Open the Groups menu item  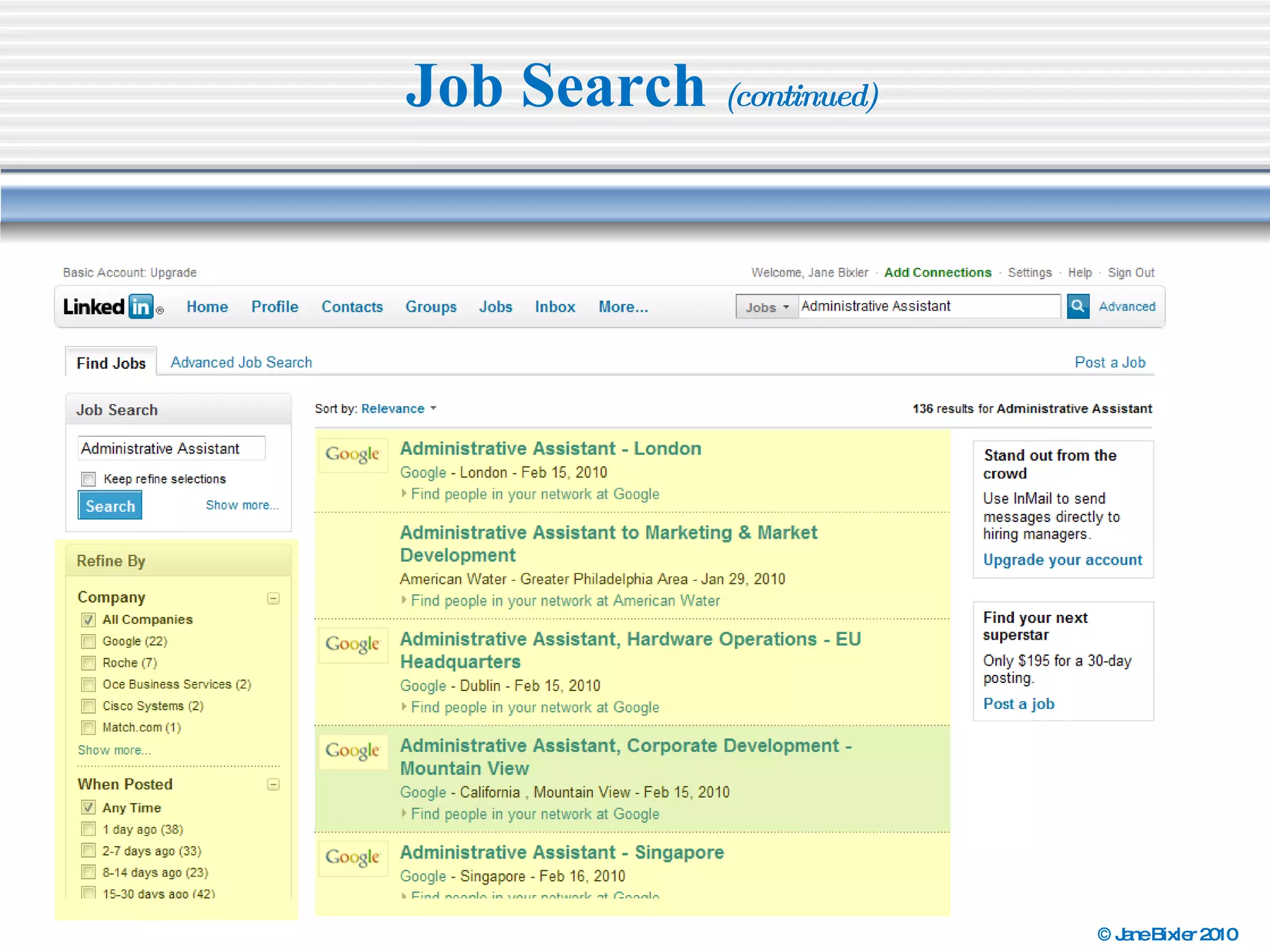(431, 307)
